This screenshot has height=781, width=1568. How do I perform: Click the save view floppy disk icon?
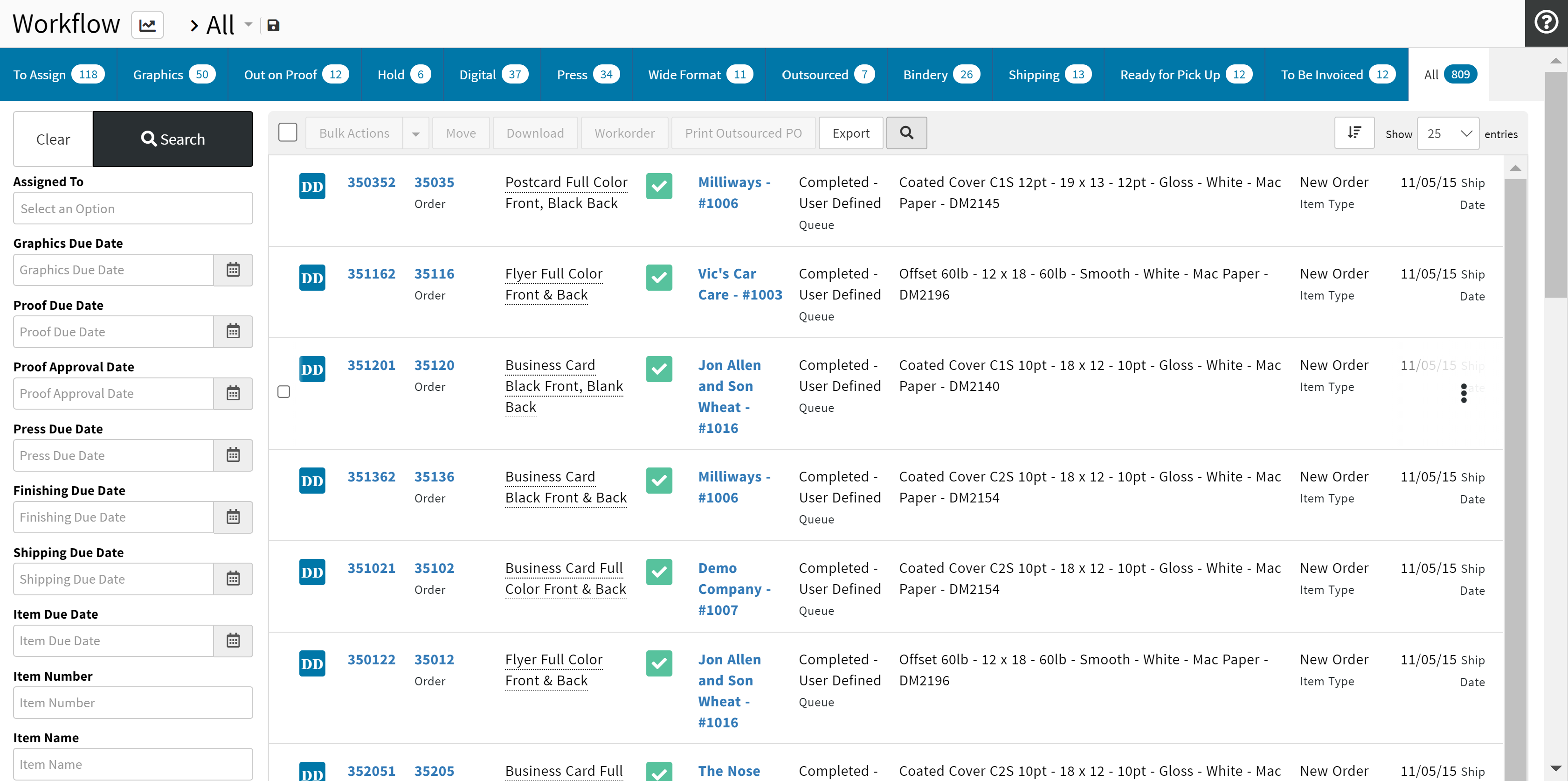273,25
